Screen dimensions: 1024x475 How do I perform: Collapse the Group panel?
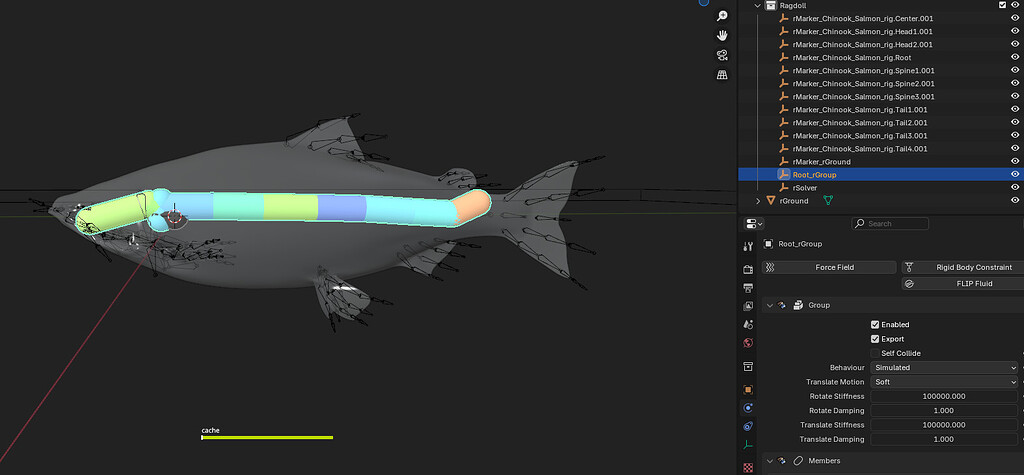click(768, 305)
